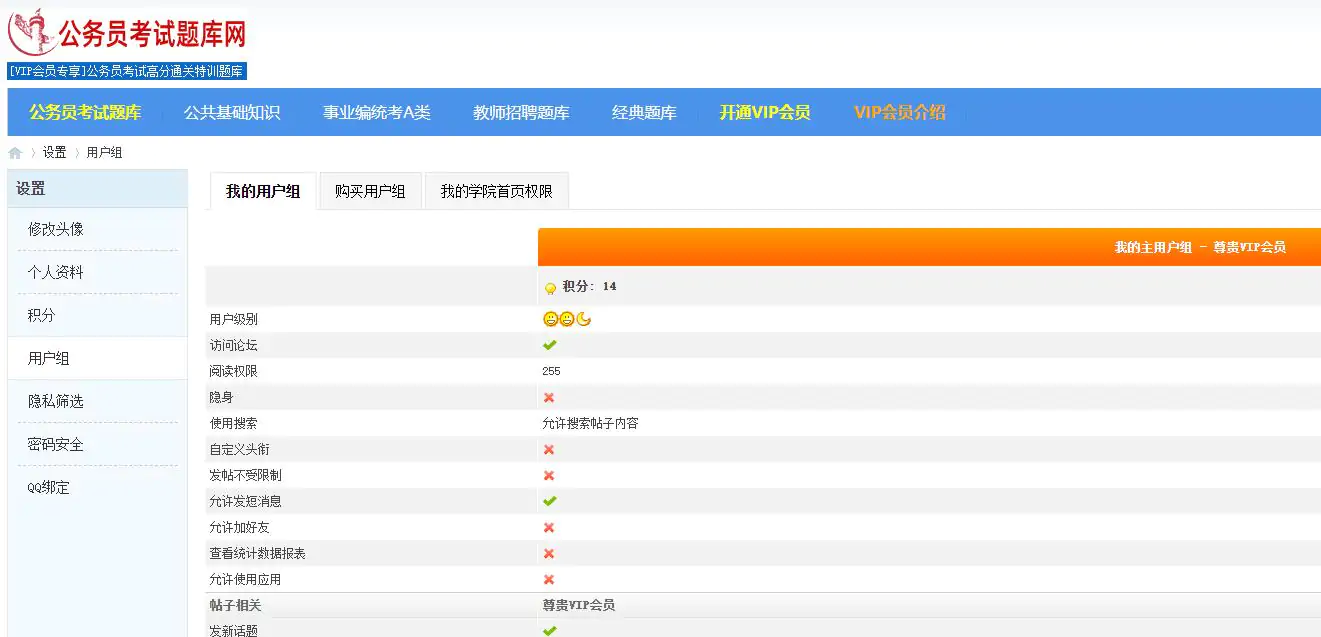Image resolution: width=1321 pixels, height=637 pixels.
Task: Click the 允许发短消息 row label
Action: click(245, 501)
